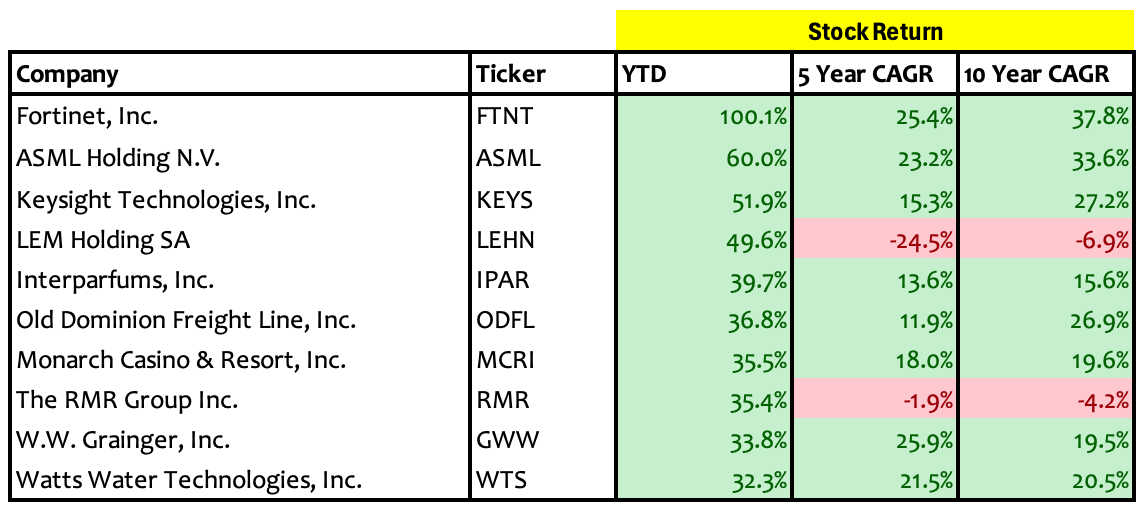Select the Fortinet, Inc. company cell
This screenshot has width=1142, height=512.
tap(239, 117)
